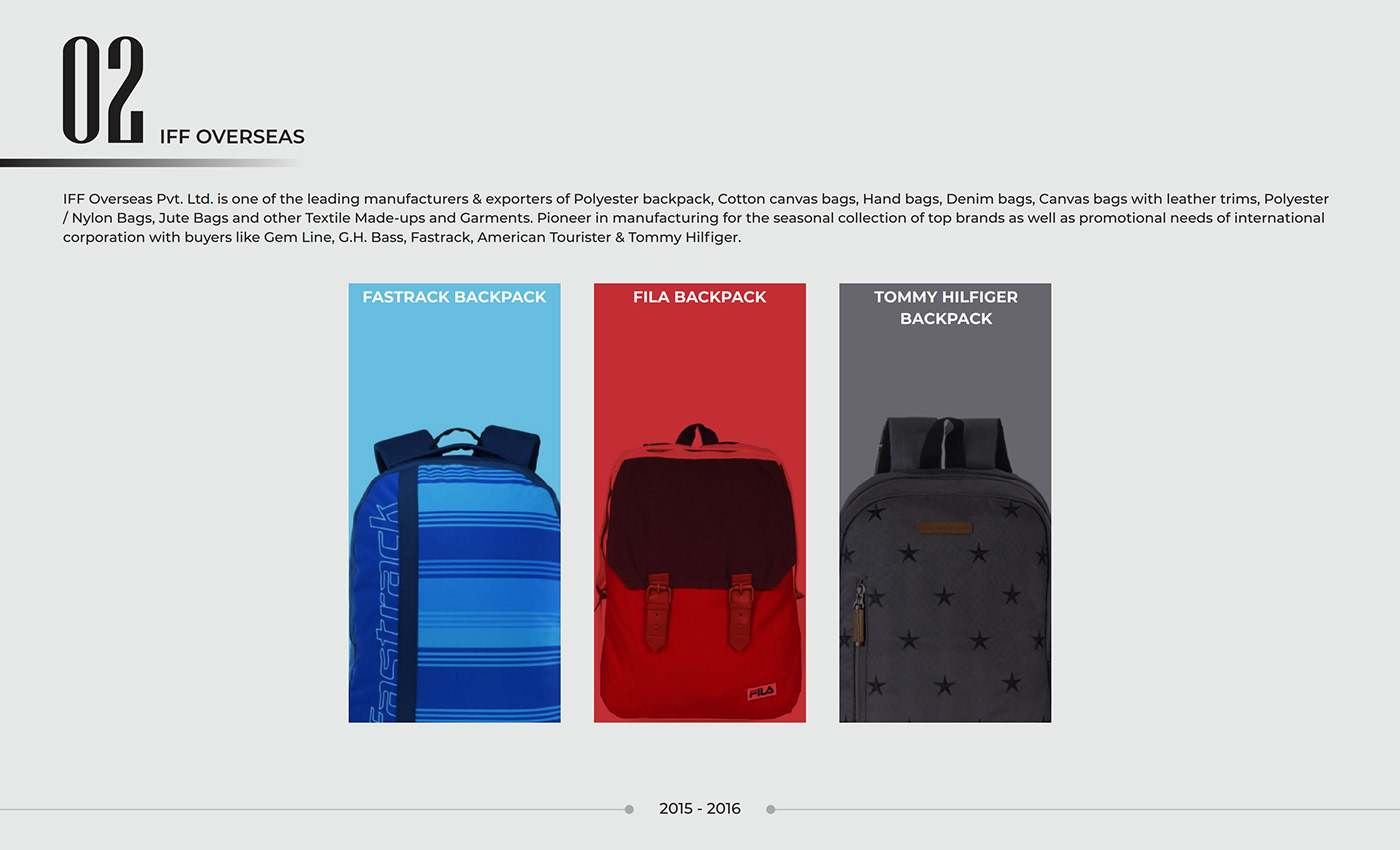Click the IFF OVERSEAS heading
Viewport: 1400px width, 850px height.
(x=232, y=137)
